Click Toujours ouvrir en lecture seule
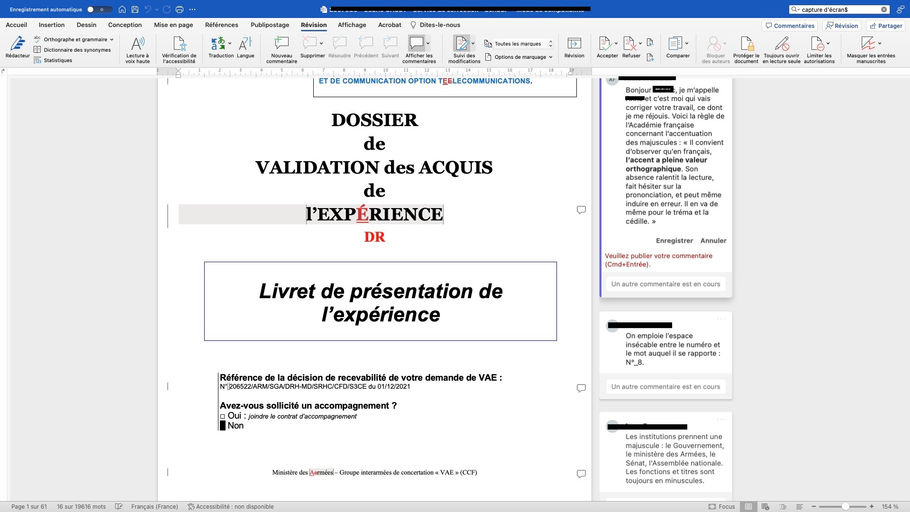The width and height of the screenshot is (910, 512). pos(782,49)
